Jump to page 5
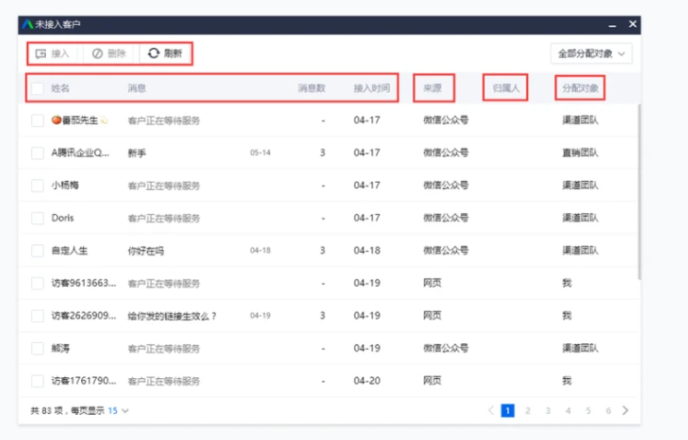Image resolution: width=688 pixels, height=440 pixels. [x=588, y=411]
